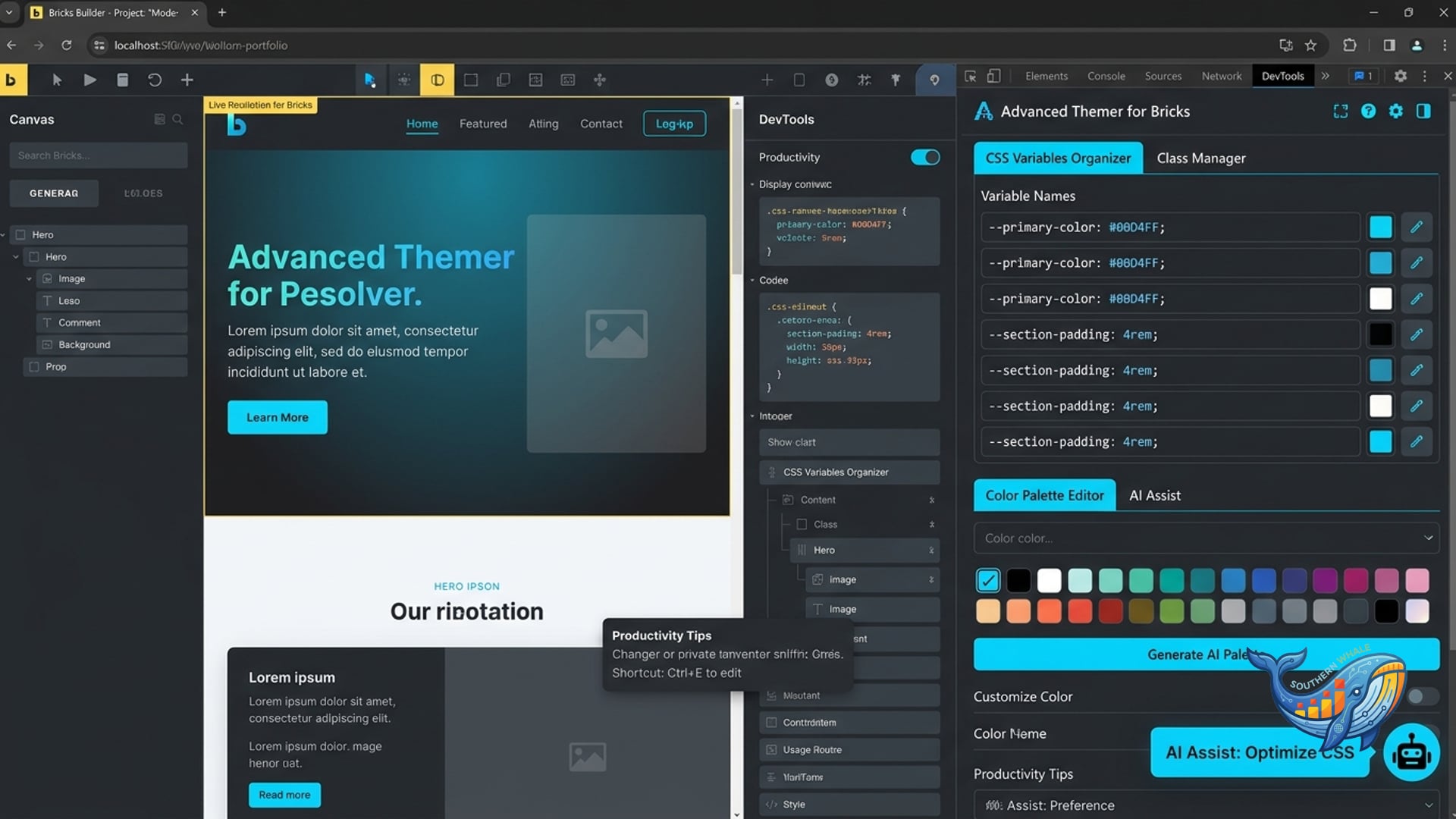
Task: Expand the Content row in the DevTools tree
Action: pos(931,500)
